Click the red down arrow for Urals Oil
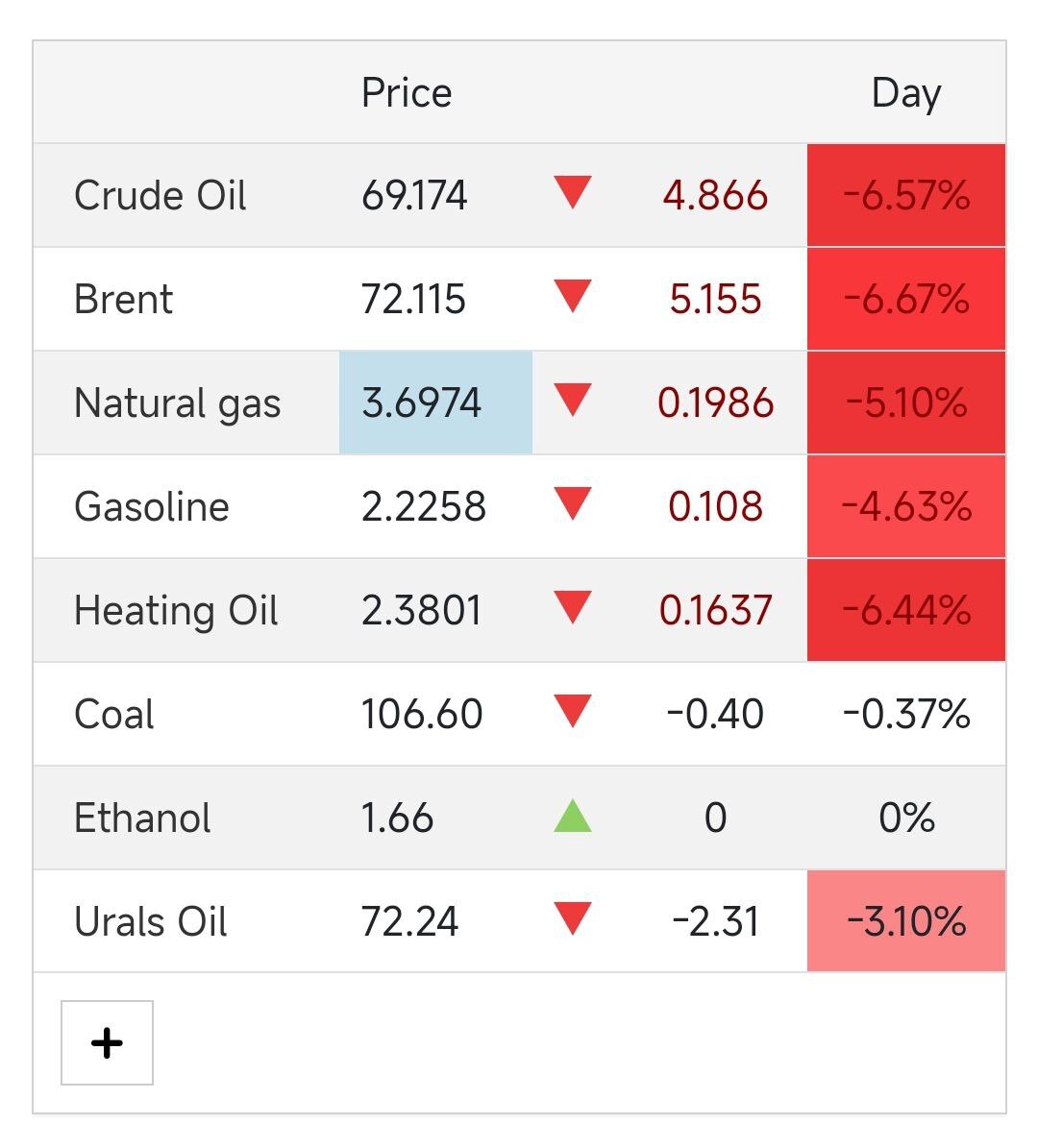The image size is (1038, 1148). pyautogui.click(x=573, y=919)
